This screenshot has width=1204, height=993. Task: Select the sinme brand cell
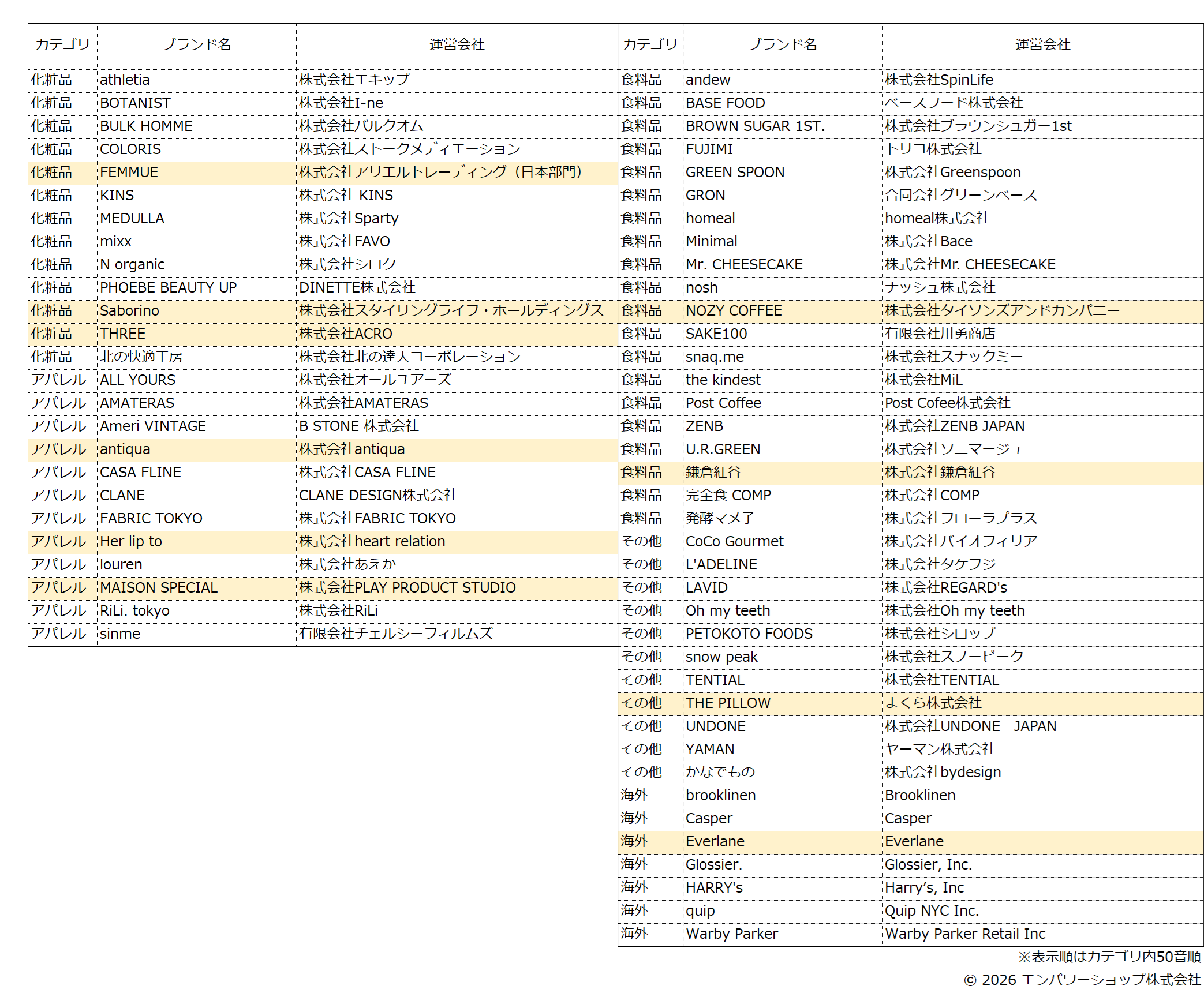[x=120, y=634]
